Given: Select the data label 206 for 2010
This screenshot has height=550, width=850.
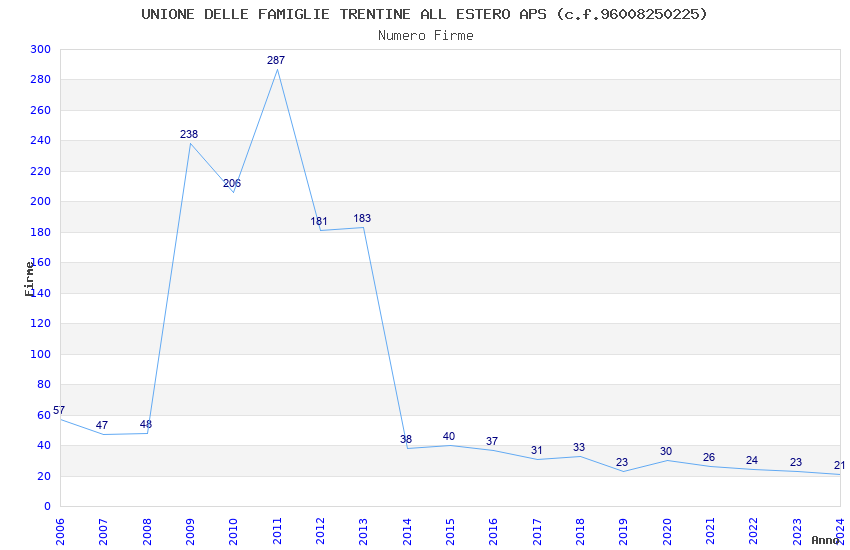Looking at the screenshot, I should click(x=232, y=183).
